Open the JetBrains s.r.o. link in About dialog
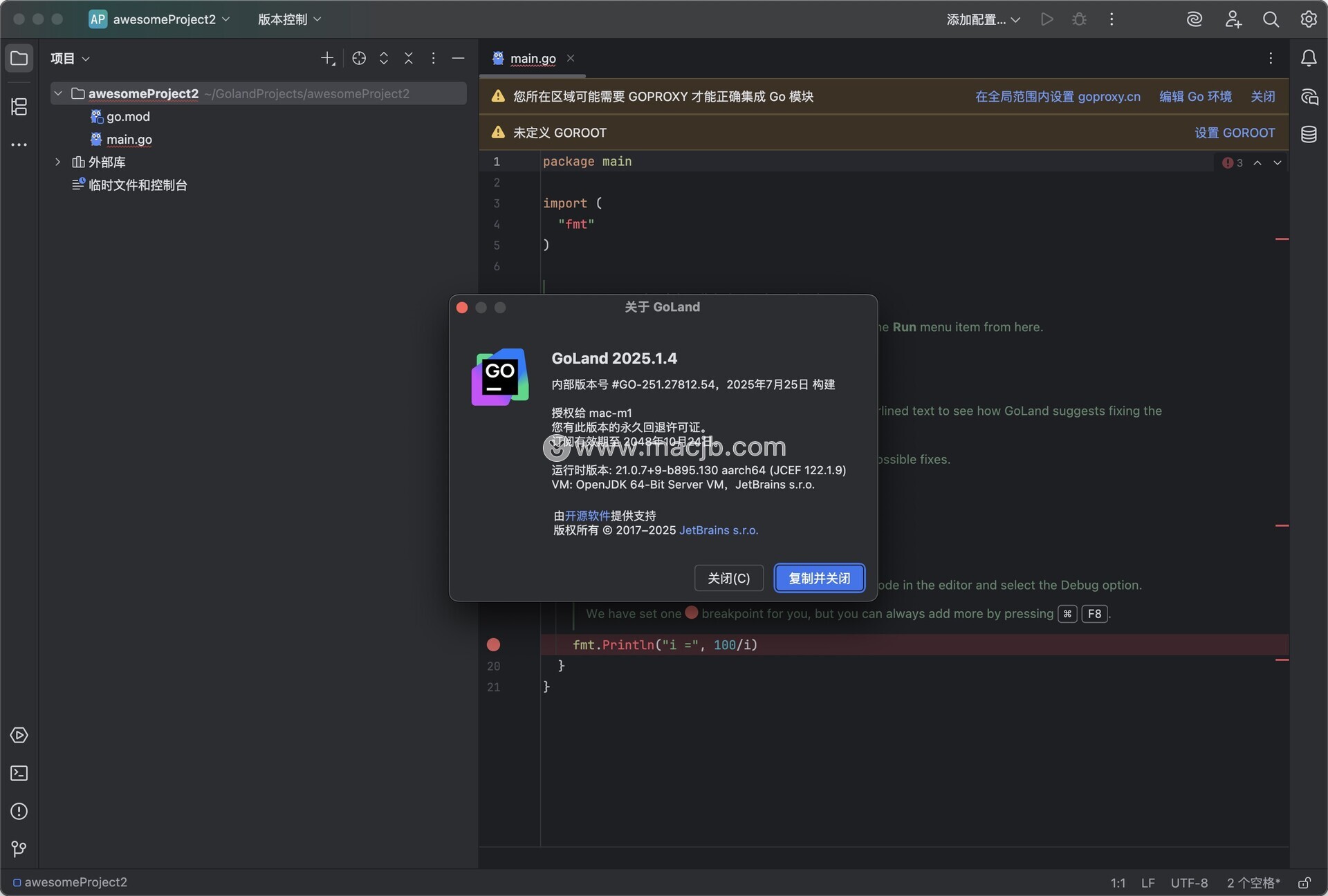Screen dimensions: 1328x896 click(719, 530)
